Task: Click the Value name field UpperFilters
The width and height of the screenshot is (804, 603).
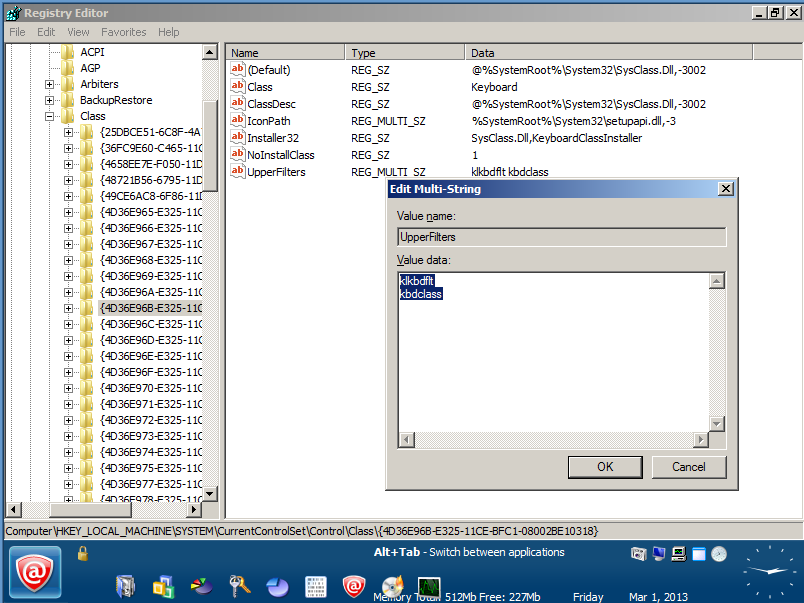Action: [x=561, y=237]
